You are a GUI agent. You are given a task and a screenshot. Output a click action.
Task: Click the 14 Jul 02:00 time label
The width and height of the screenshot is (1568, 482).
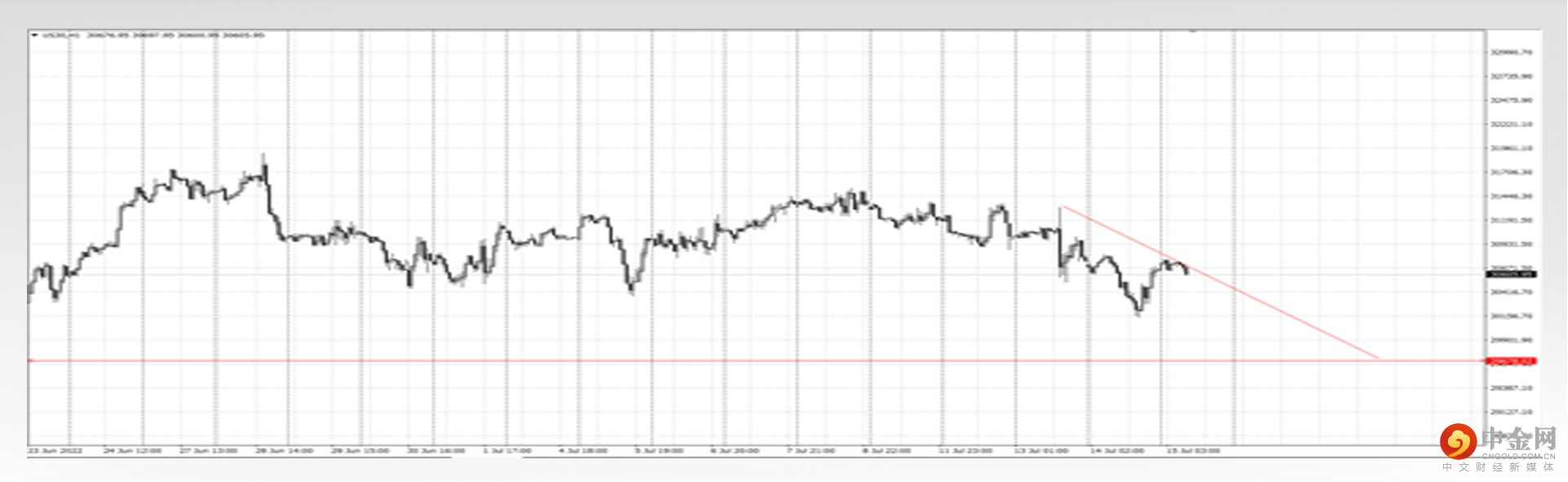tap(1117, 451)
